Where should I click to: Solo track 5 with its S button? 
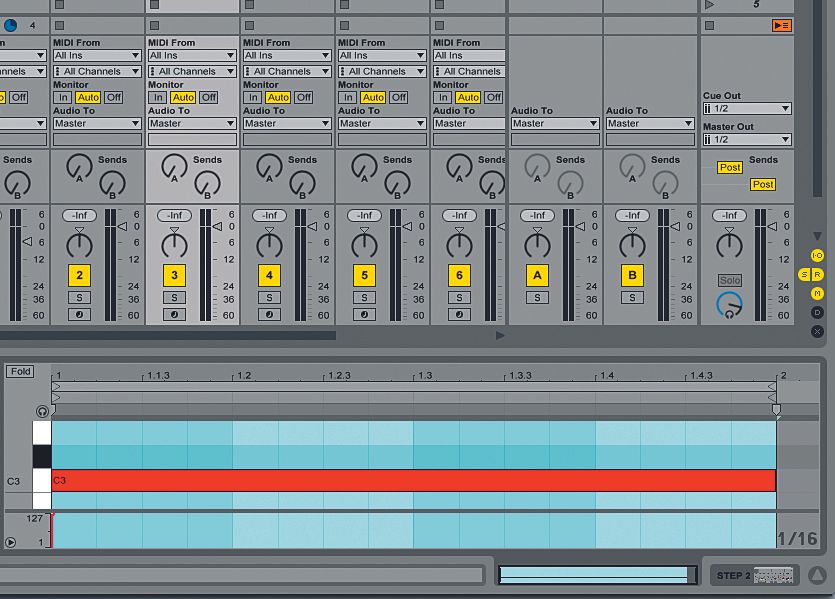[x=363, y=296]
